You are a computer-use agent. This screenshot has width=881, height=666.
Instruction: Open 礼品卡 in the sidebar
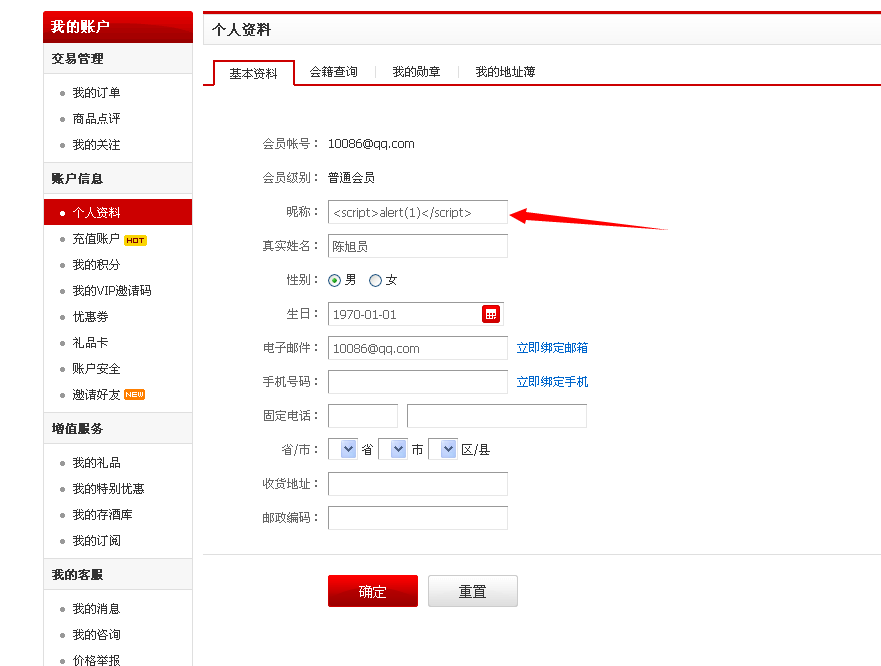point(90,343)
